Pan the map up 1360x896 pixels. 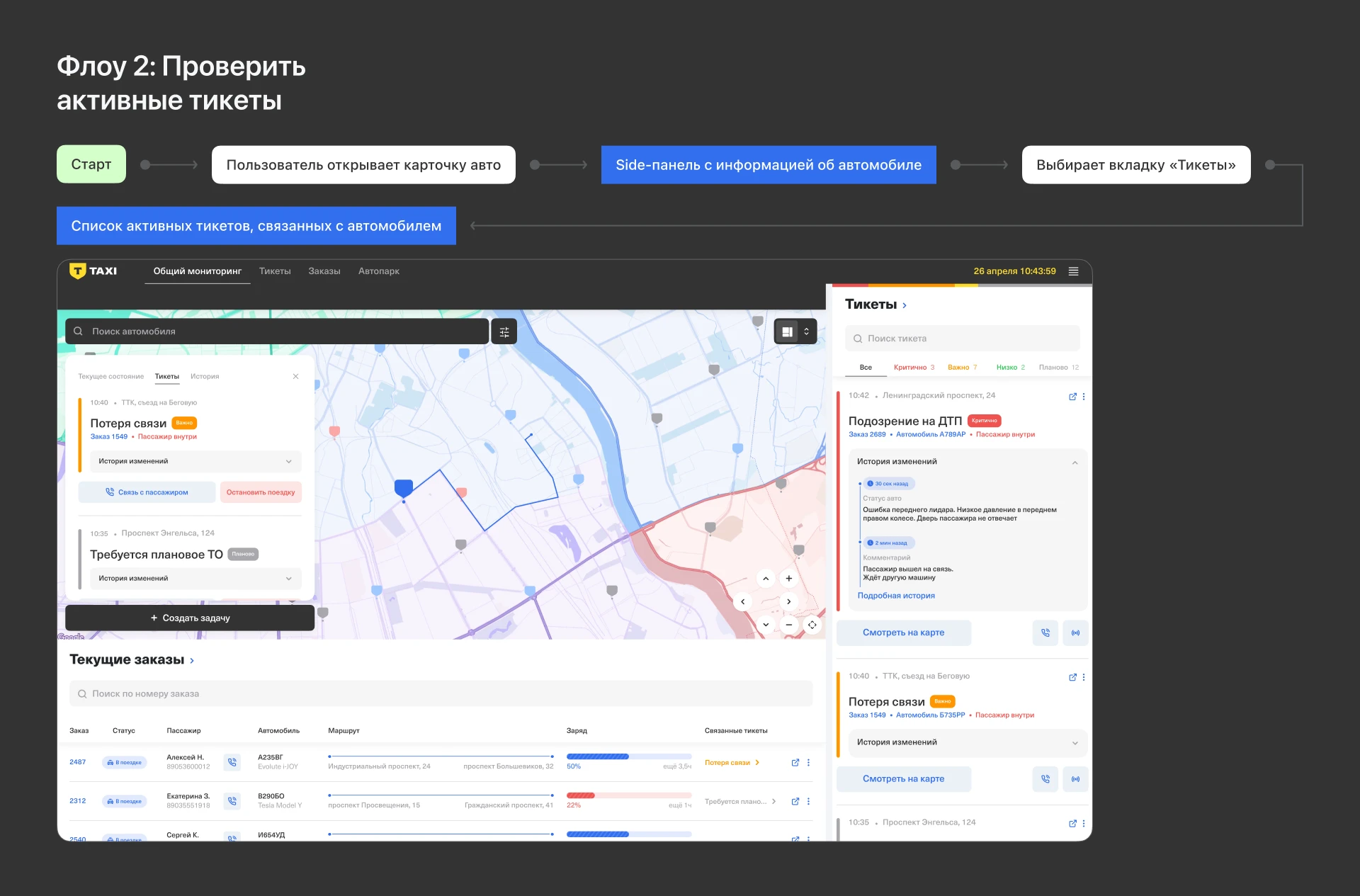click(766, 579)
